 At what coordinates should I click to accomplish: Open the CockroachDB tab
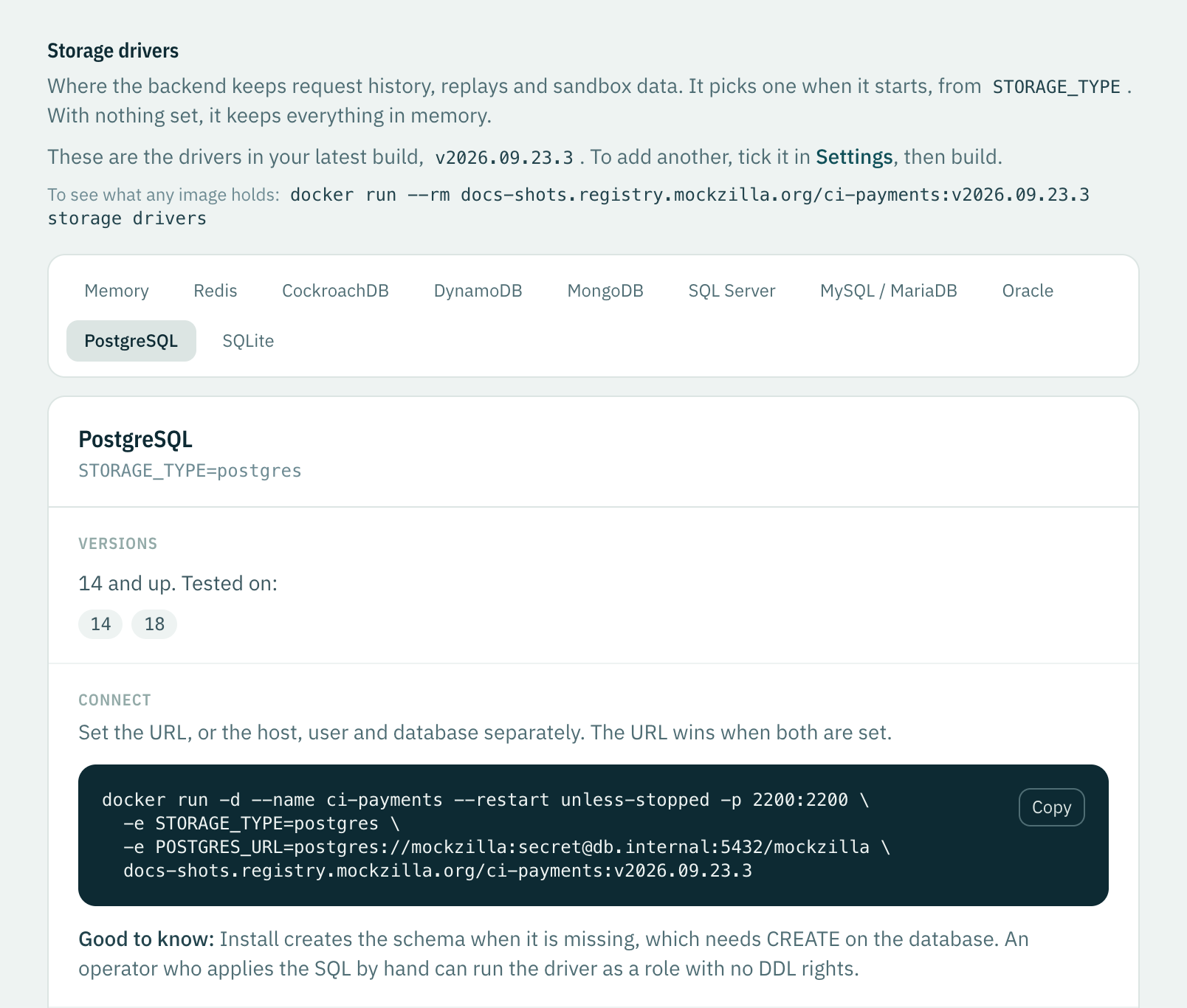pos(335,291)
